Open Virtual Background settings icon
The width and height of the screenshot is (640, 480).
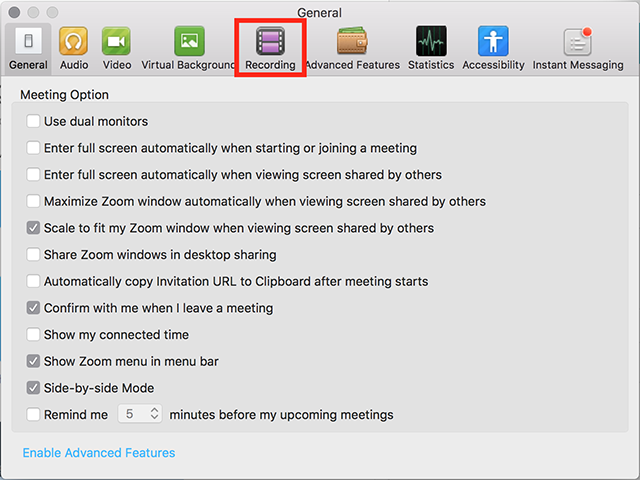pyautogui.click(x=189, y=42)
